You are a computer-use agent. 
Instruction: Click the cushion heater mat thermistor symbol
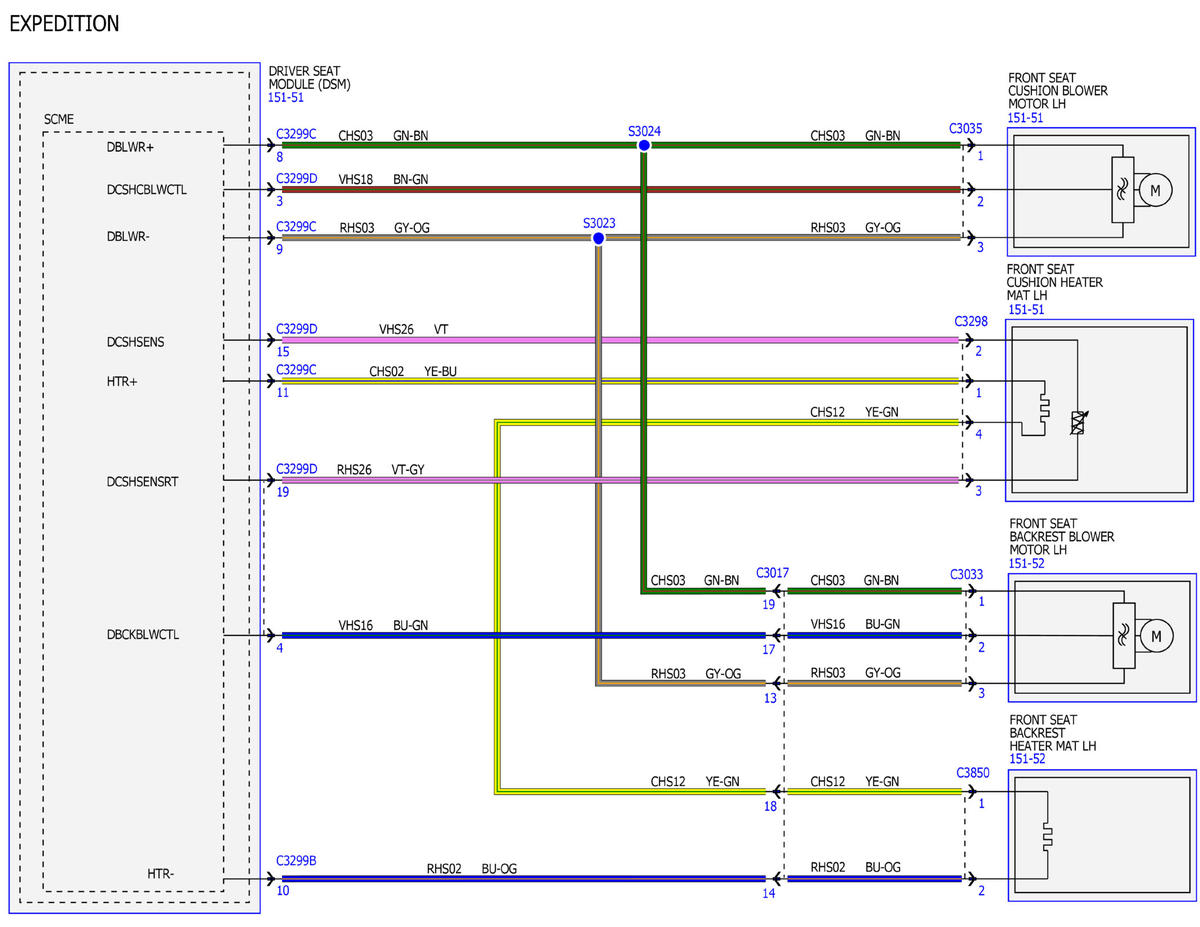point(1077,422)
